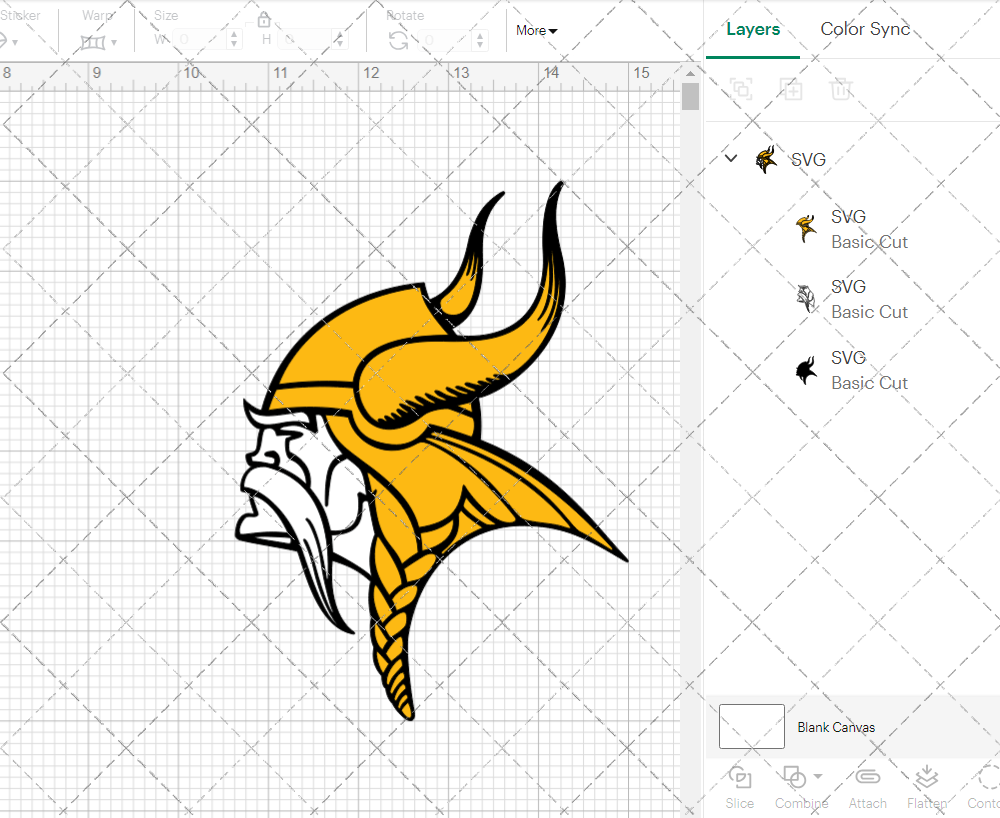Switch to the Color Sync tab

pyautogui.click(x=865, y=29)
